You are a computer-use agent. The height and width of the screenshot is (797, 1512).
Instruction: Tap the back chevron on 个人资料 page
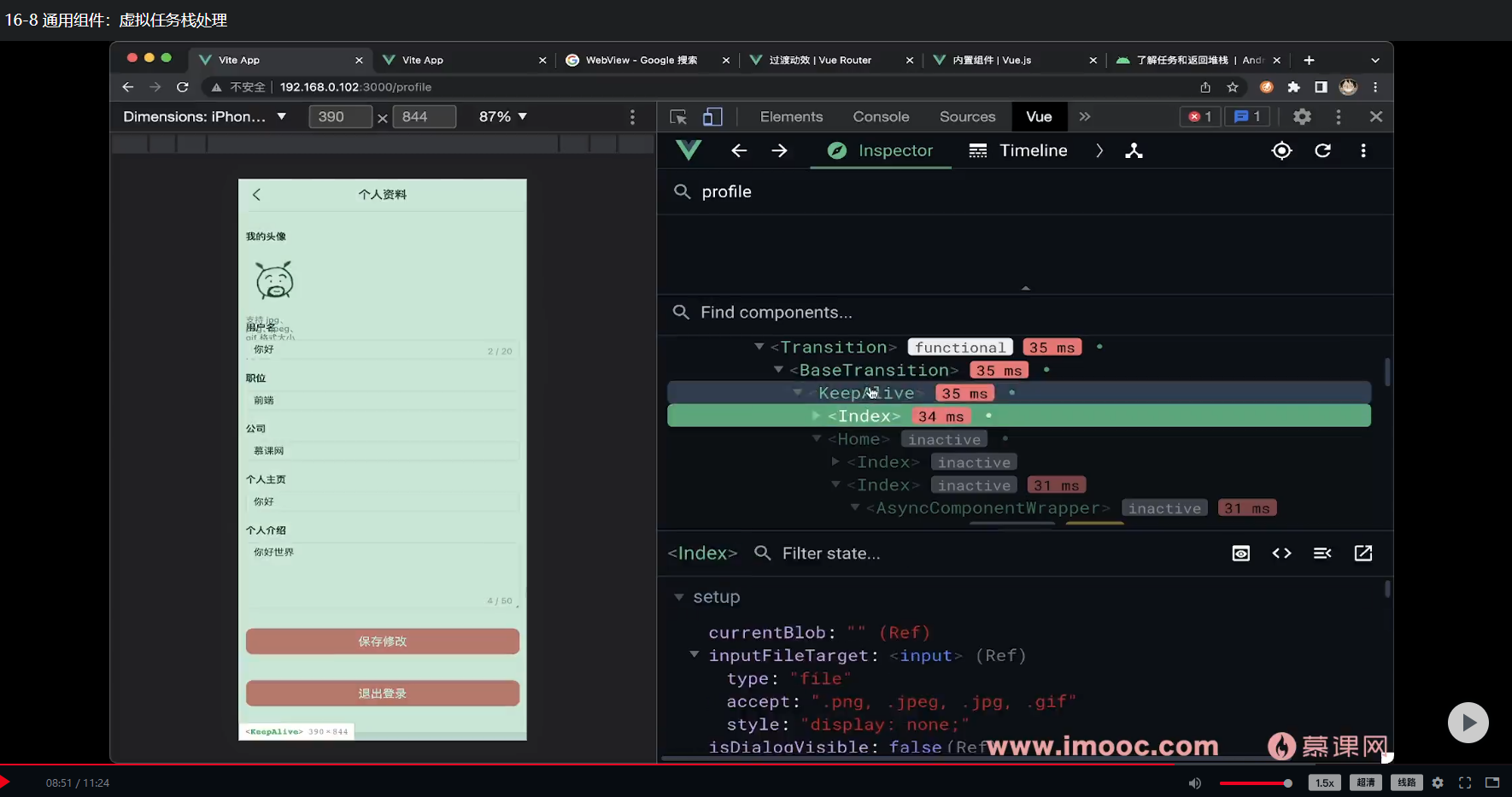[x=256, y=195]
